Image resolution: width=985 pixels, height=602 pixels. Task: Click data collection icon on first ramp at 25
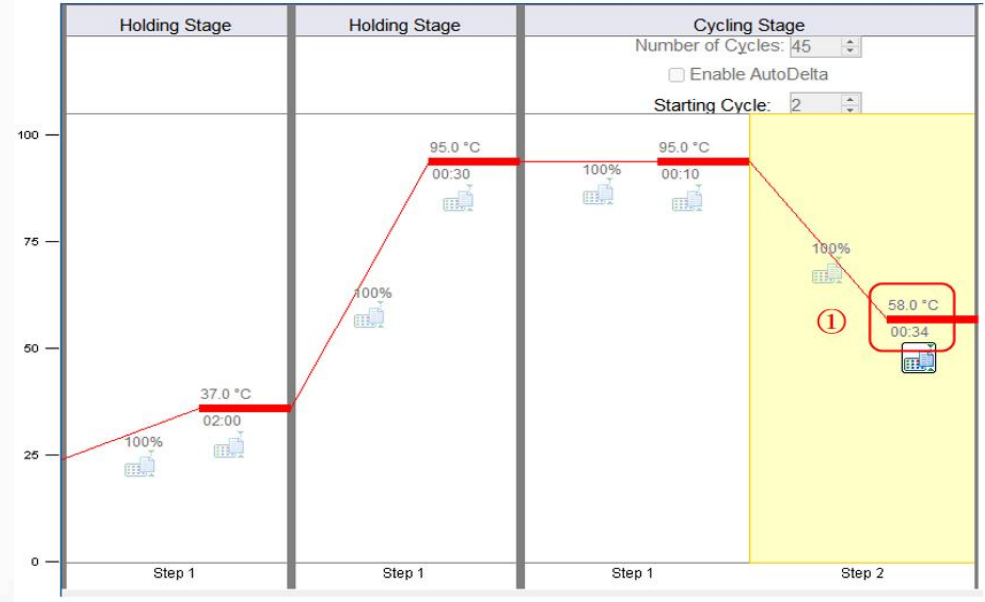click(x=139, y=464)
